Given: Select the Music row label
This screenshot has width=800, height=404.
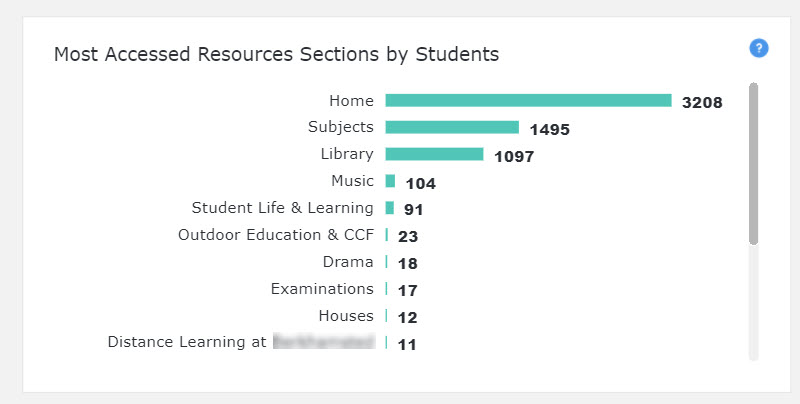Looking at the screenshot, I should [x=352, y=181].
